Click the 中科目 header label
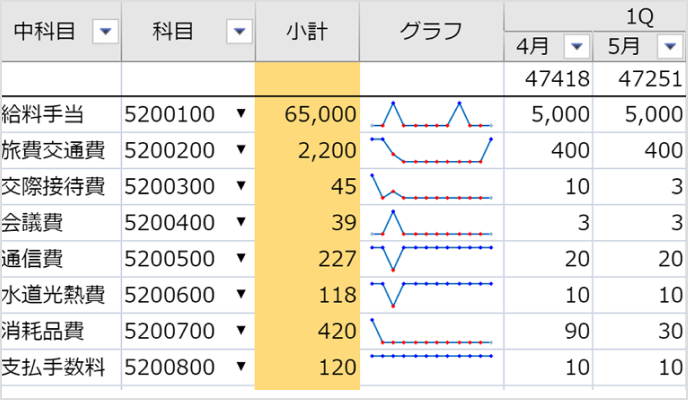The image size is (688, 400). pos(45,32)
